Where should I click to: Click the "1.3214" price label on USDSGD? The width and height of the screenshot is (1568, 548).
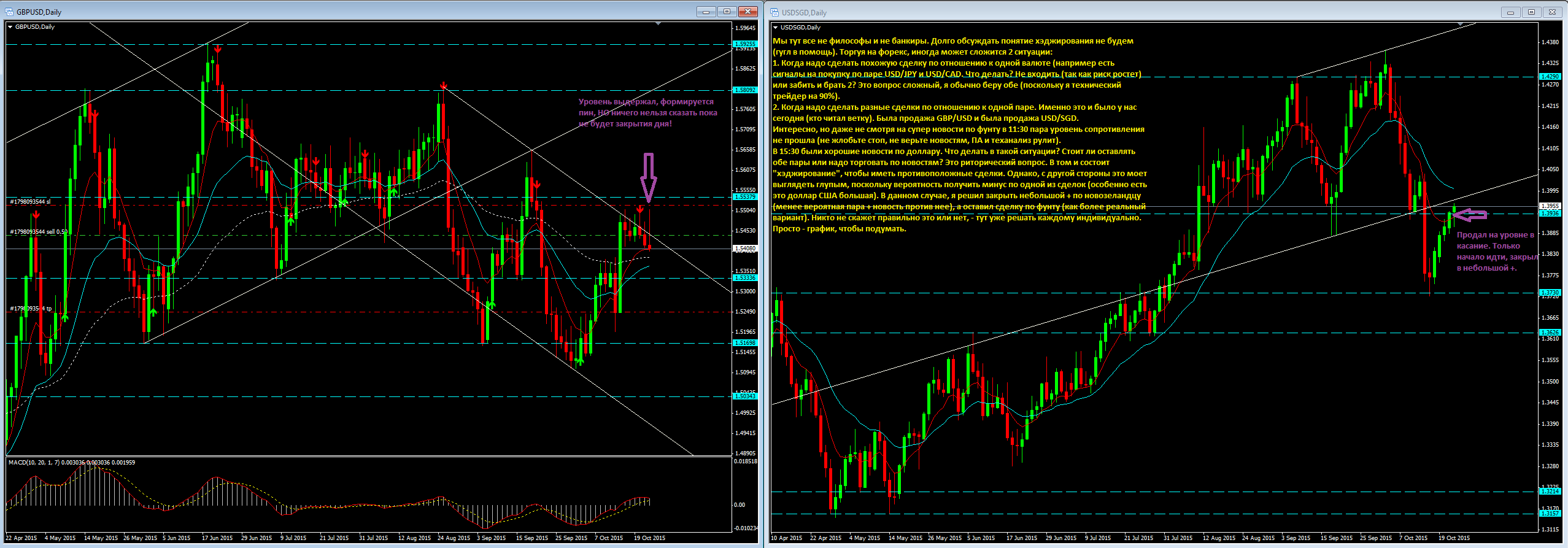tap(1550, 492)
